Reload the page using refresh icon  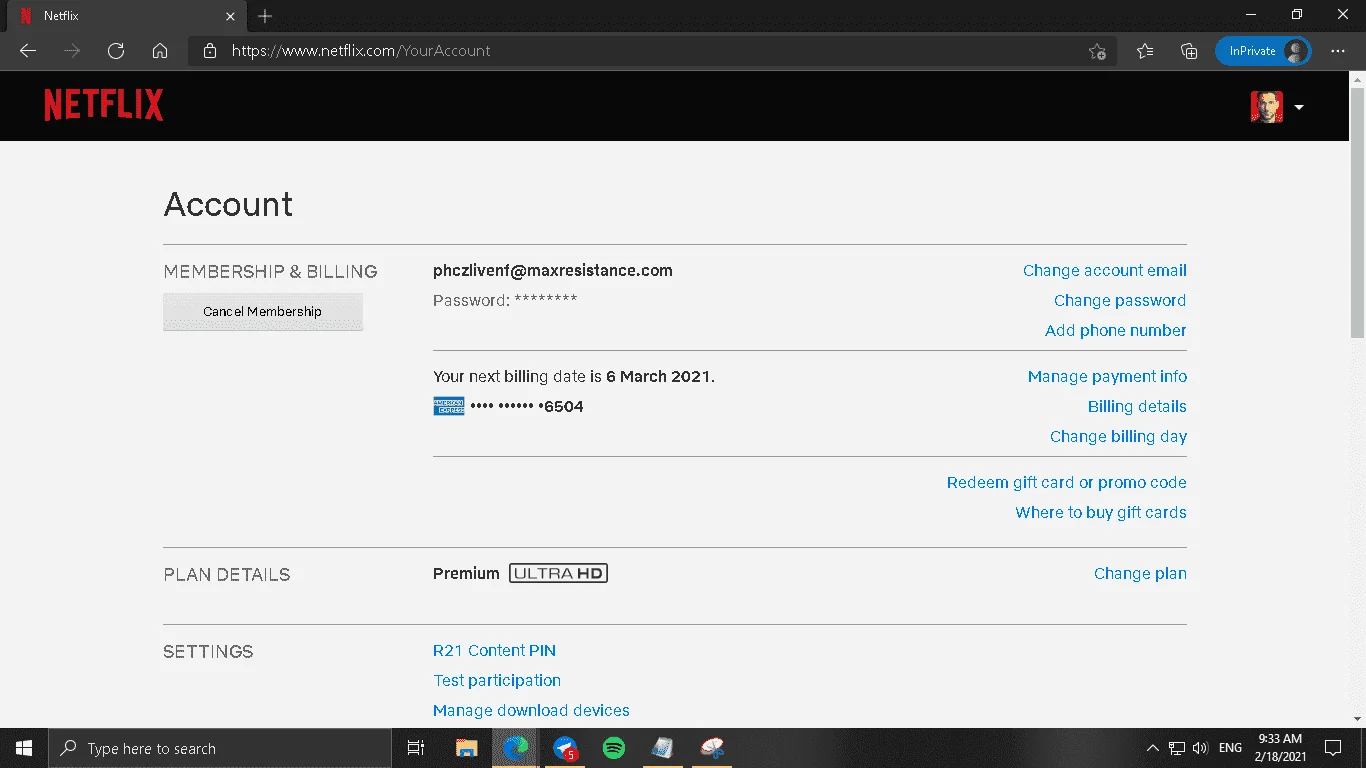tap(115, 51)
